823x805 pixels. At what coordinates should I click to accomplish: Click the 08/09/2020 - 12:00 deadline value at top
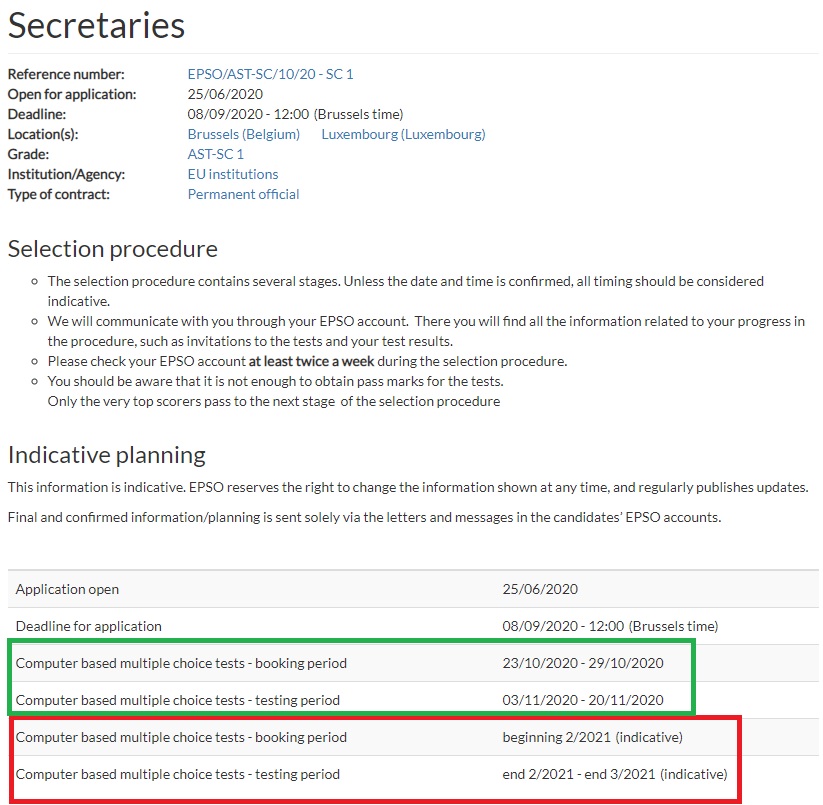coord(249,114)
